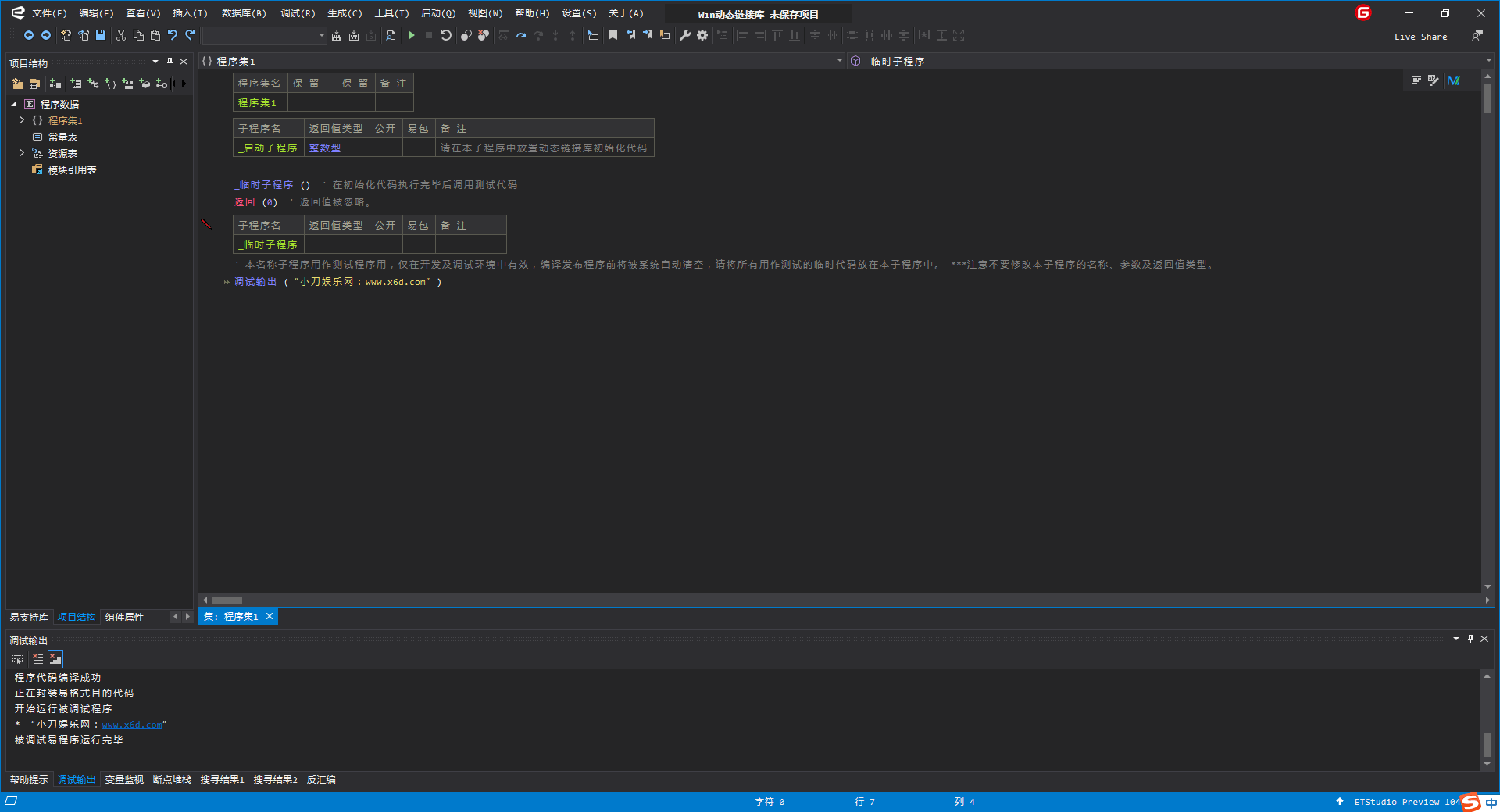Toggle pin on 项目结构 panel
Screen dimensions: 1500x812
click(x=170, y=62)
